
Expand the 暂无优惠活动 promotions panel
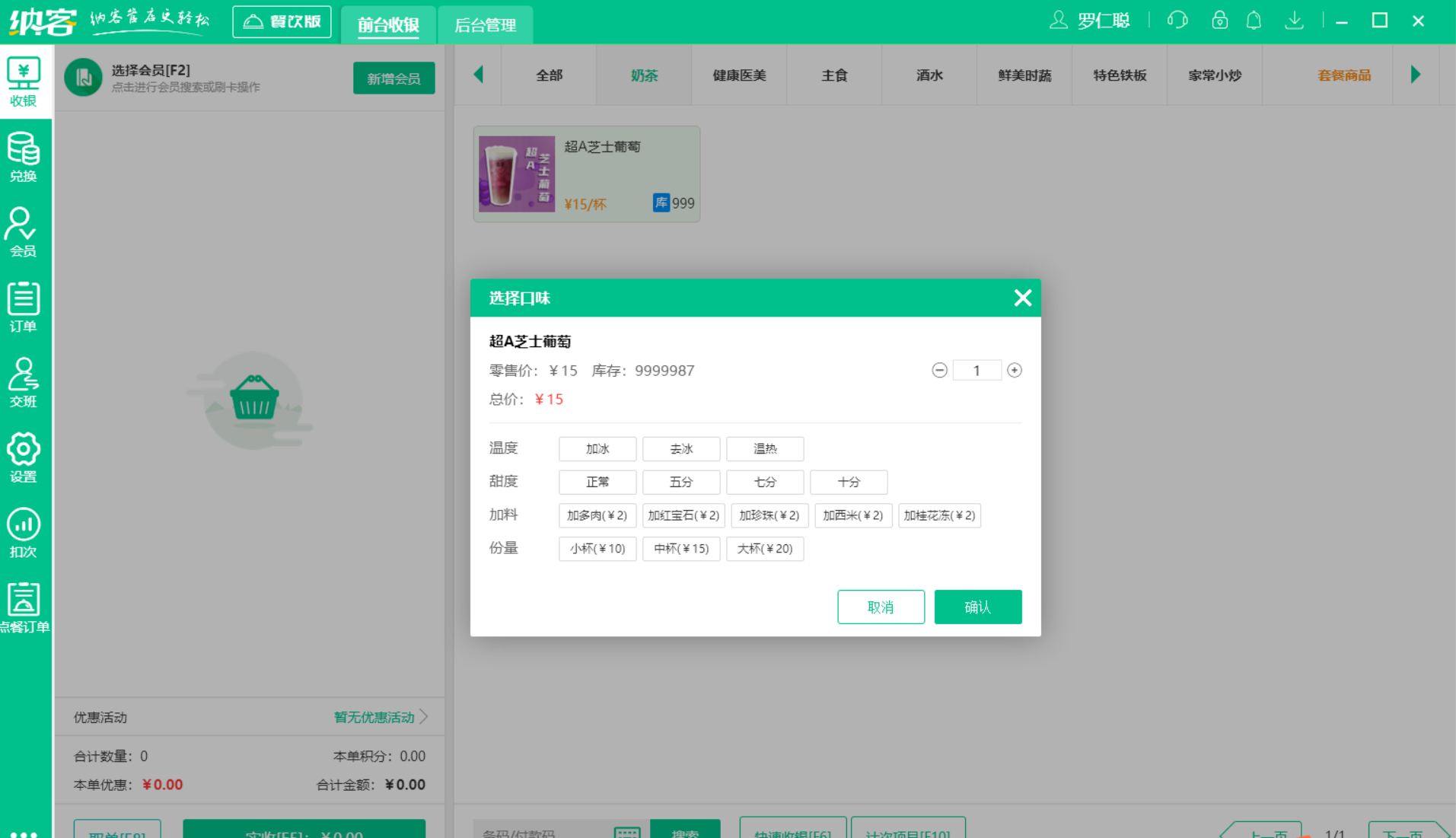(x=374, y=716)
